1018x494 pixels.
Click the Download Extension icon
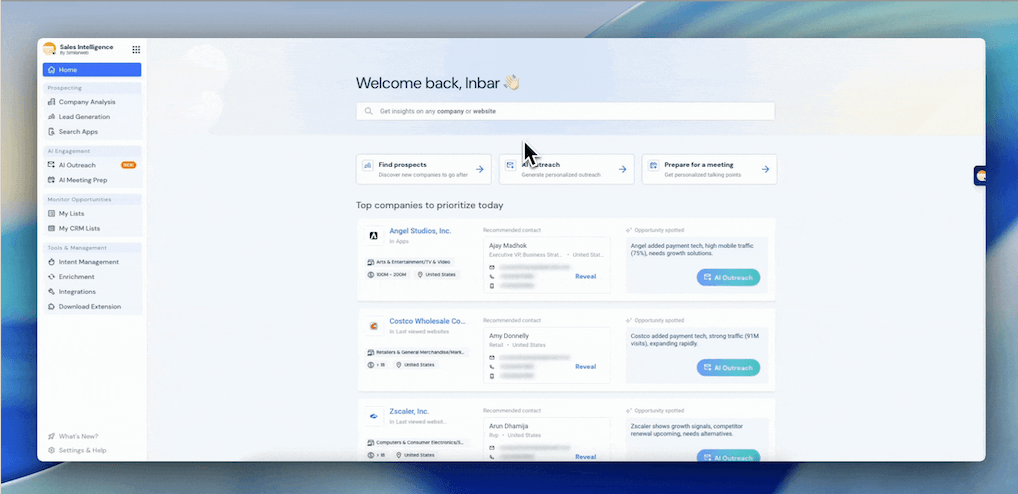(x=51, y=306)
